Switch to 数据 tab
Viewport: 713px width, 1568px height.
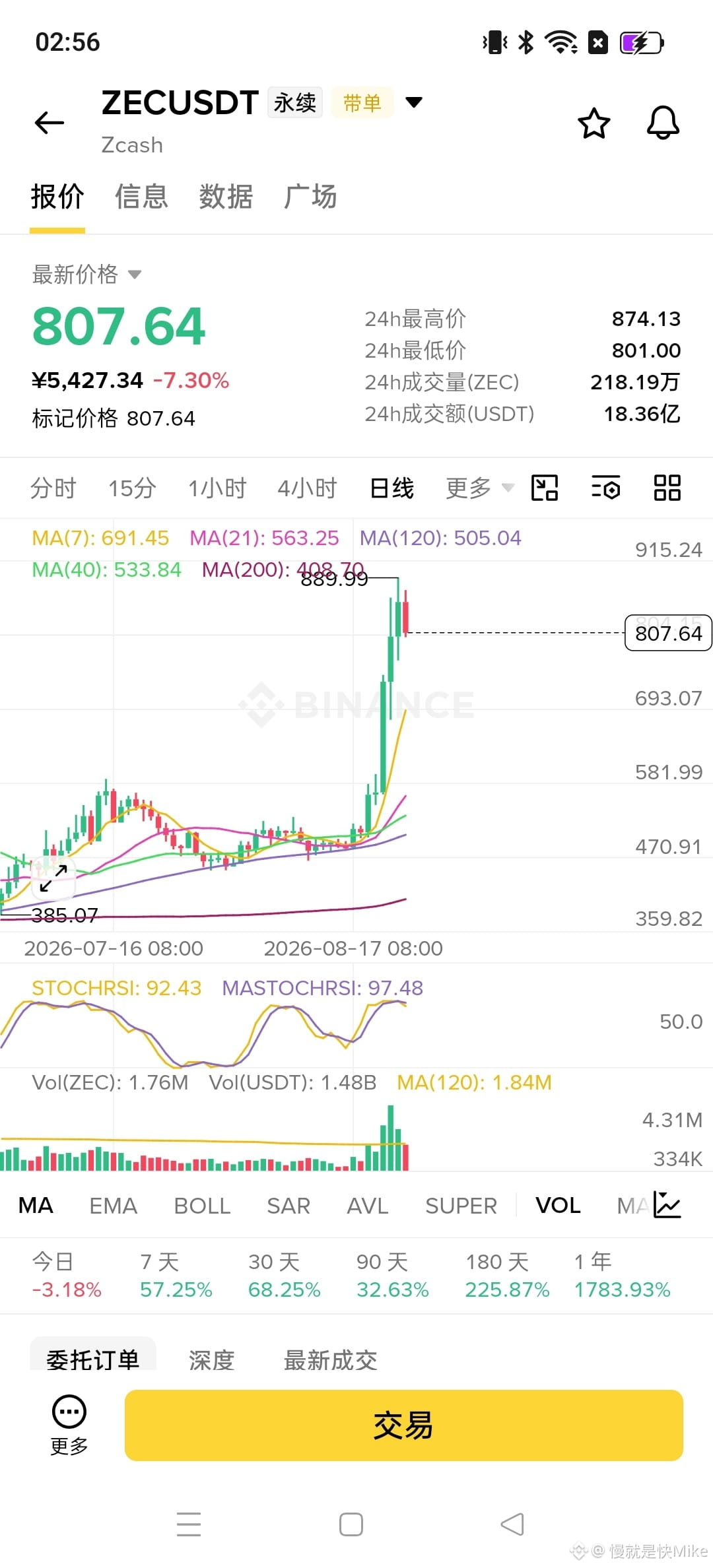click(226, 197)
